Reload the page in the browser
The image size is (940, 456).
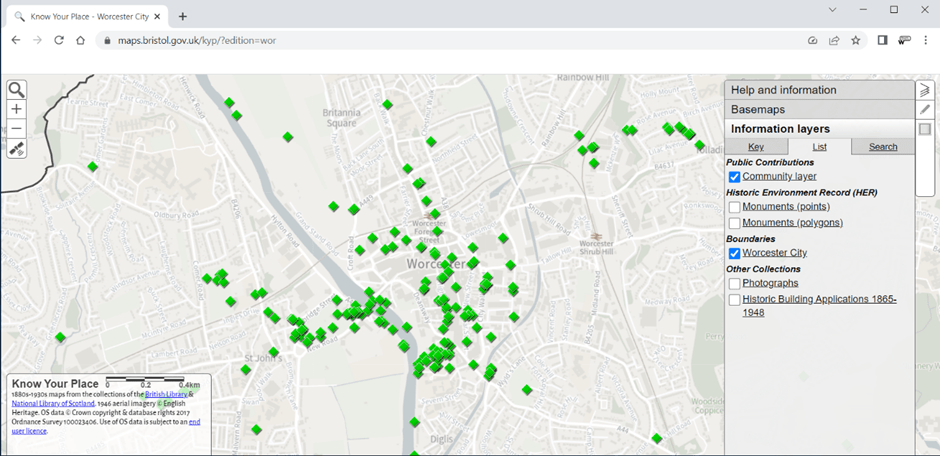point(59,40)
